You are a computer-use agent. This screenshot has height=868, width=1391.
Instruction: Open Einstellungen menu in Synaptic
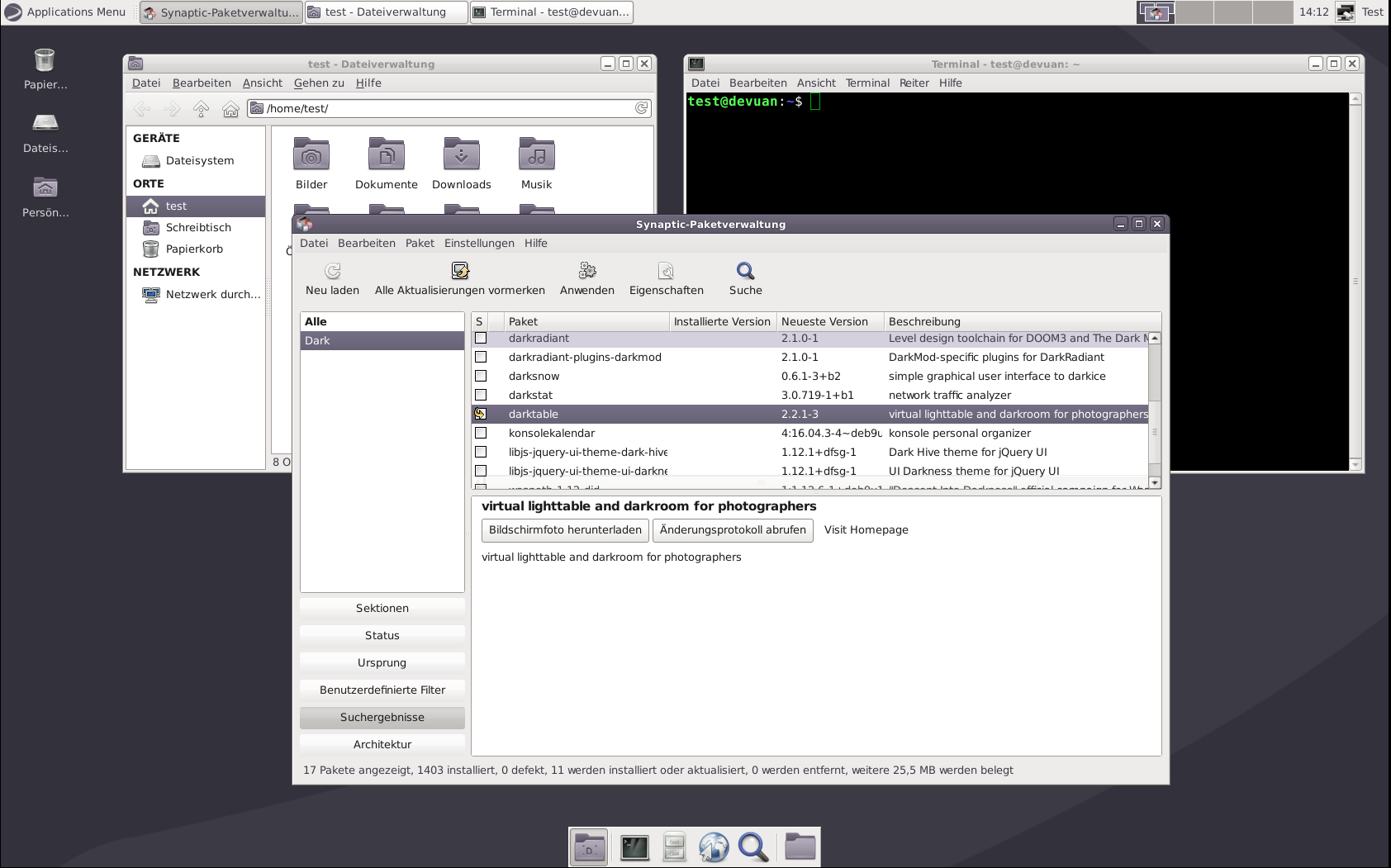point(479,243)
